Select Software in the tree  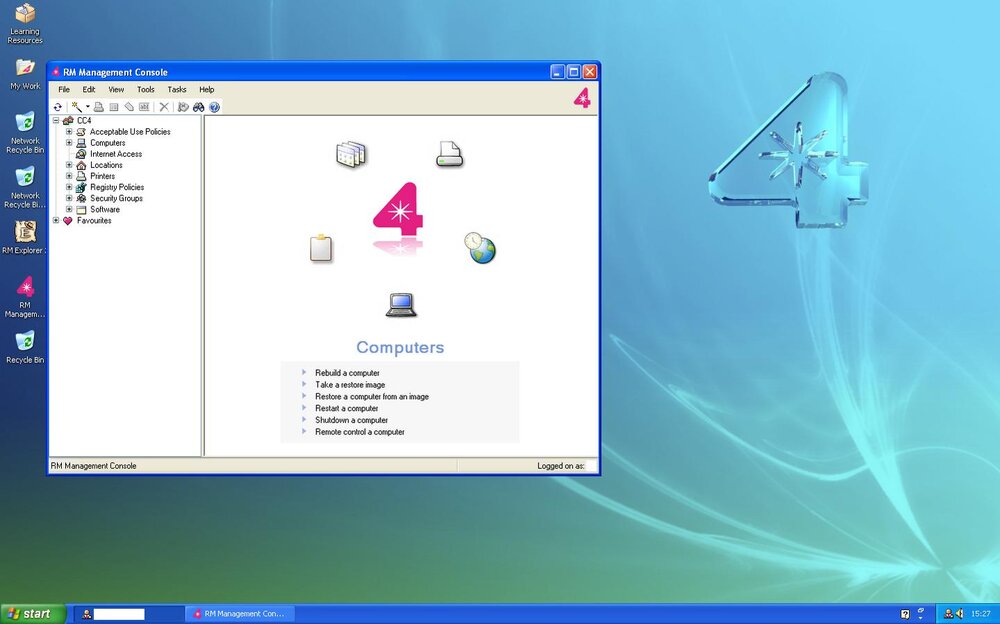click(105, 210)
